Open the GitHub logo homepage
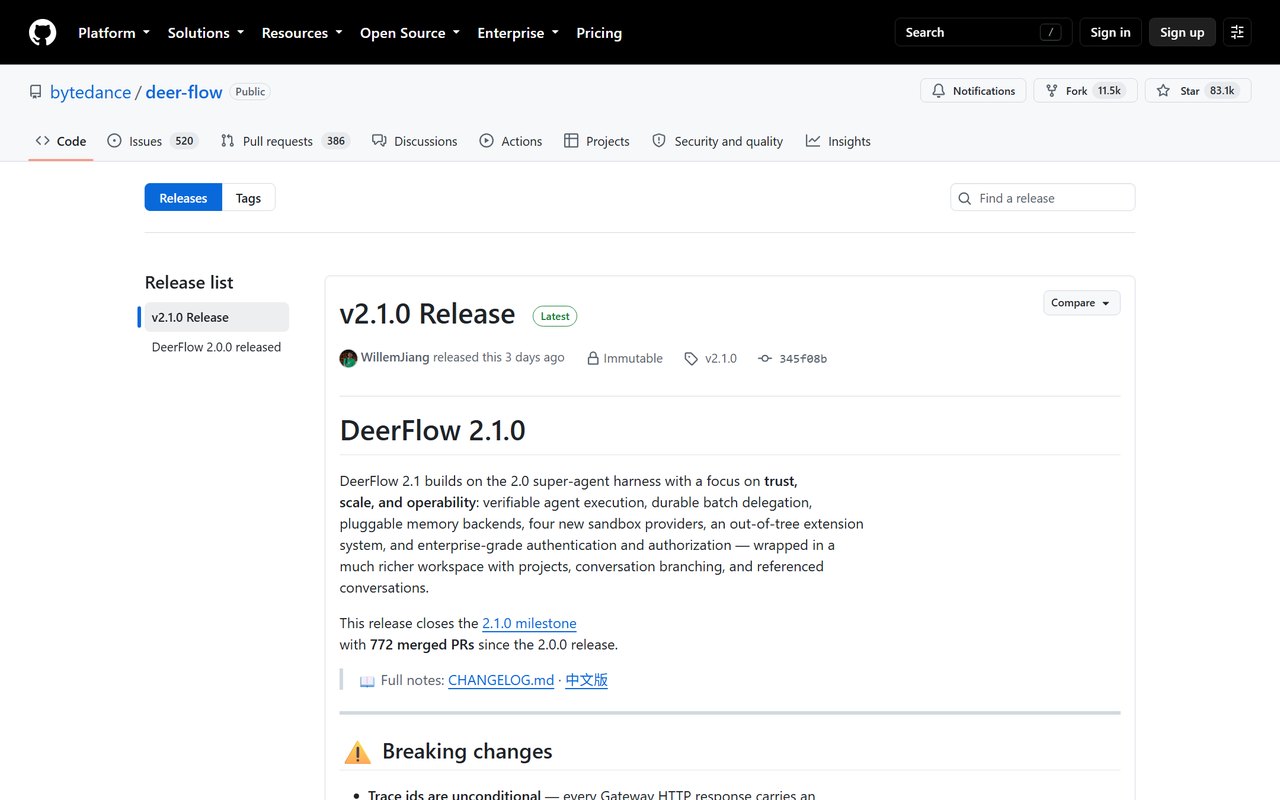The height and width of the screenshot is (800, 1280). [42, 32]
